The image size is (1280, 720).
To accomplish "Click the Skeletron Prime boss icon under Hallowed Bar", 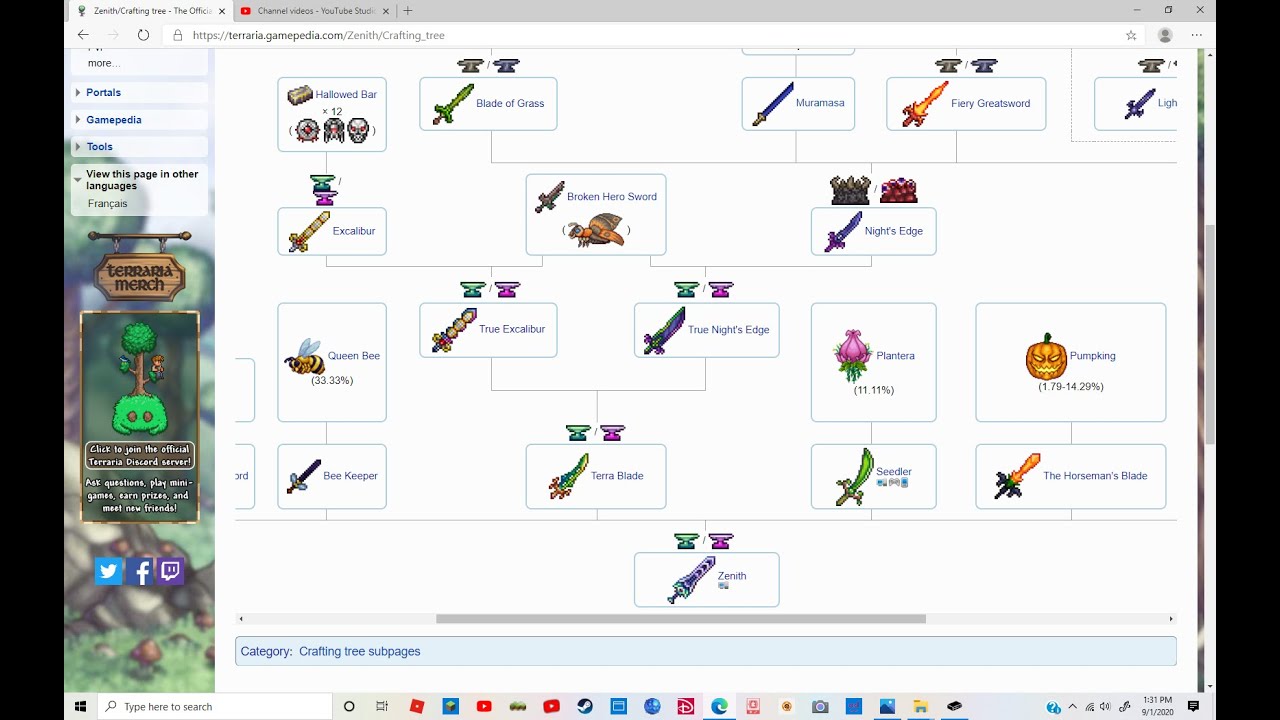I will click(x=358, y=130).
